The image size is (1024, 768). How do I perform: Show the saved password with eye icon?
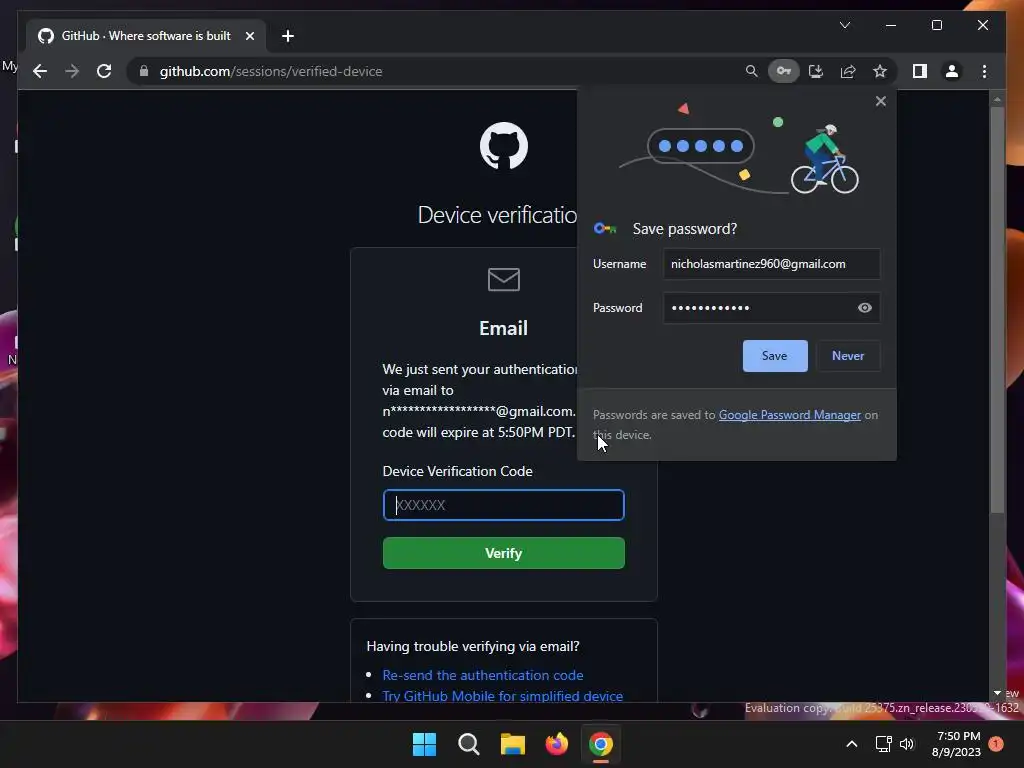click(x=865, y=308)
